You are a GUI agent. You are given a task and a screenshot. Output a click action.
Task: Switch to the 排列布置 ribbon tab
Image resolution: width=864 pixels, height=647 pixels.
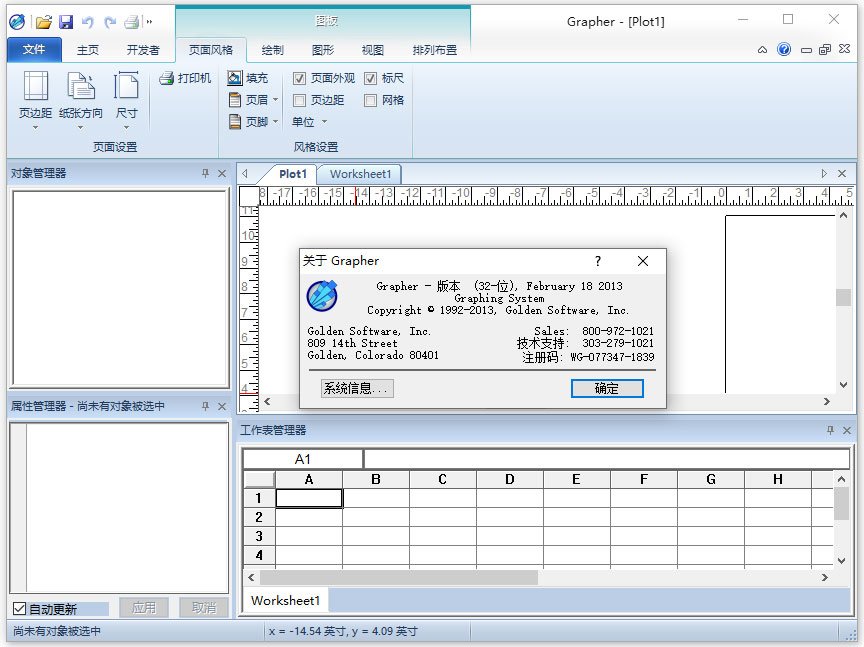(435, 50)
